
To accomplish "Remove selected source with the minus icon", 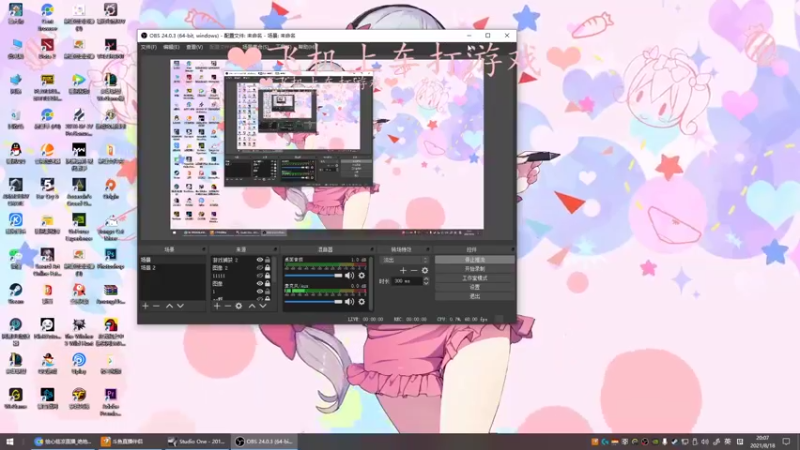I will point(228,306).
